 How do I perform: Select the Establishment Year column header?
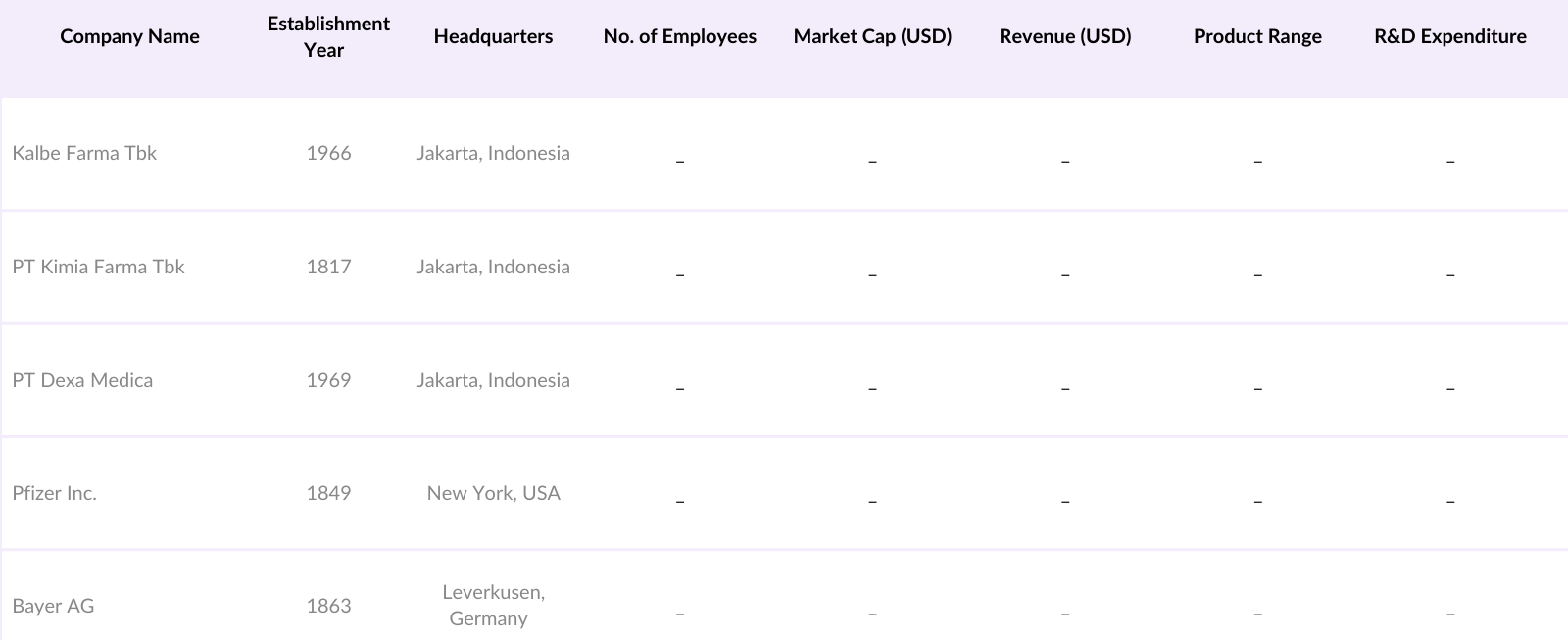(328, 36)
